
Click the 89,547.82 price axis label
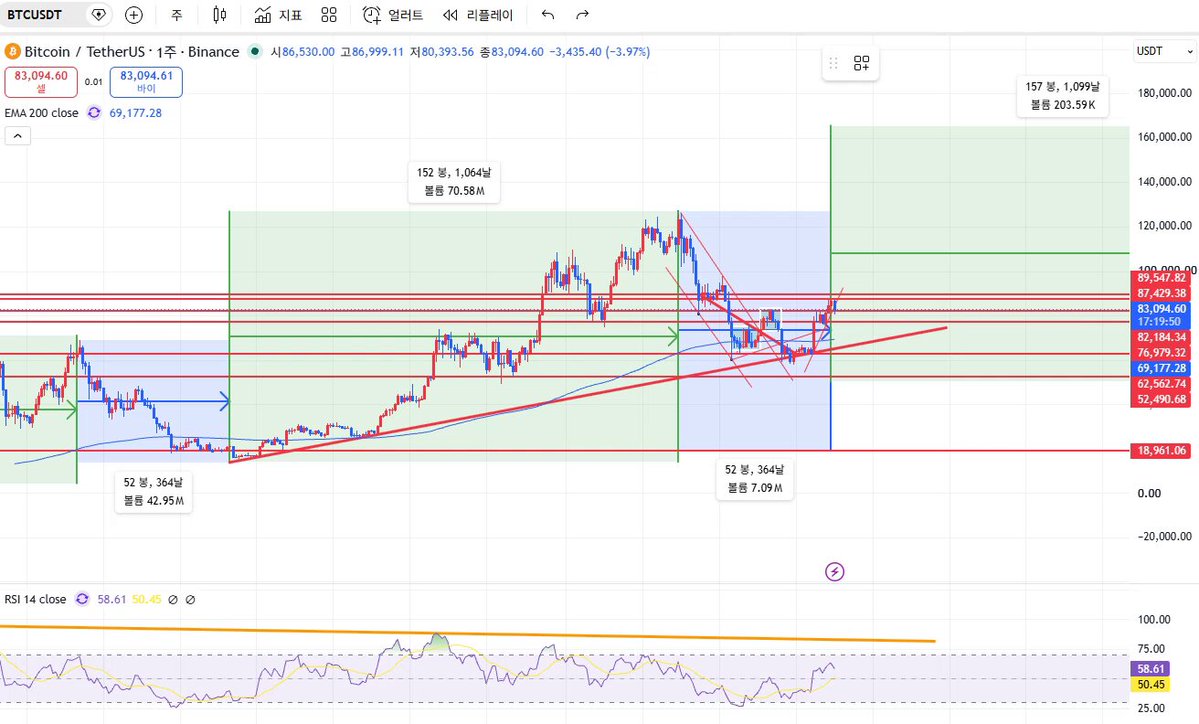(x=1161, y=278)
